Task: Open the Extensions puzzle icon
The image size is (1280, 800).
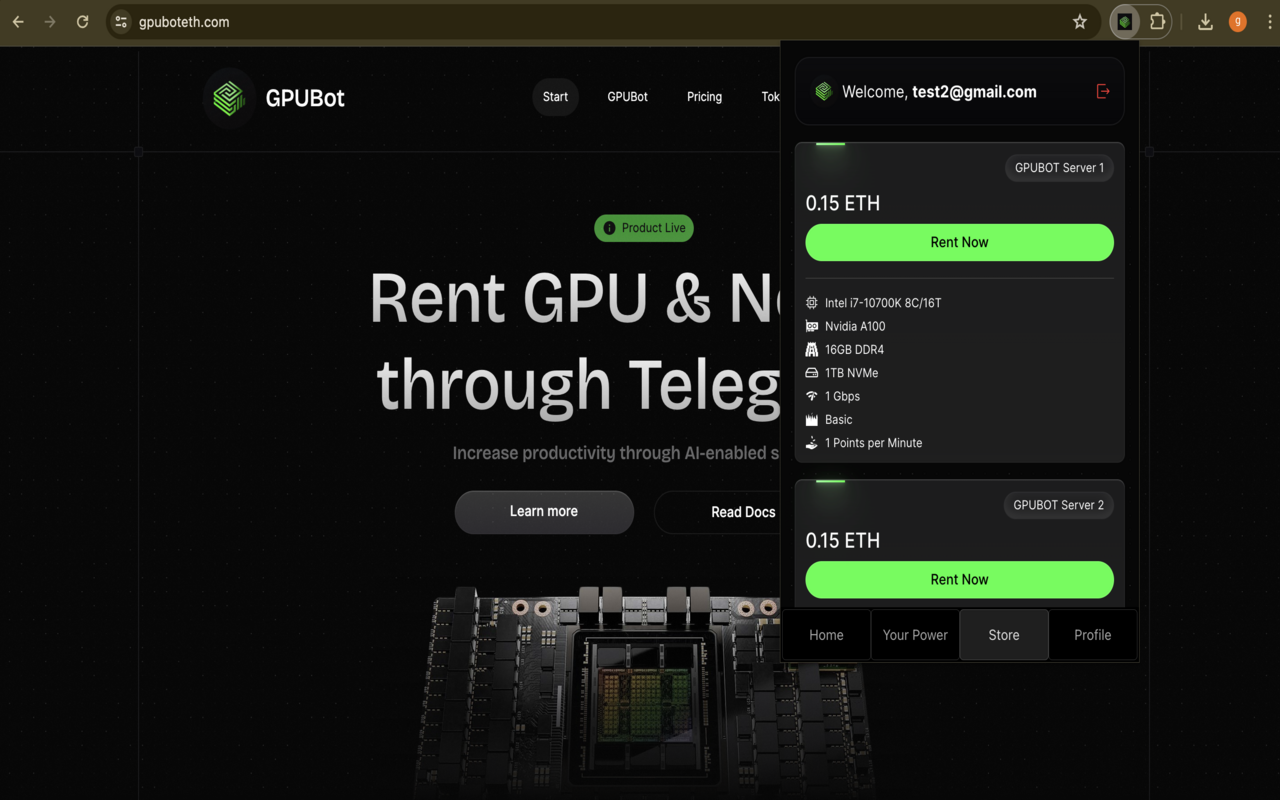Action: coord(1157,22)
